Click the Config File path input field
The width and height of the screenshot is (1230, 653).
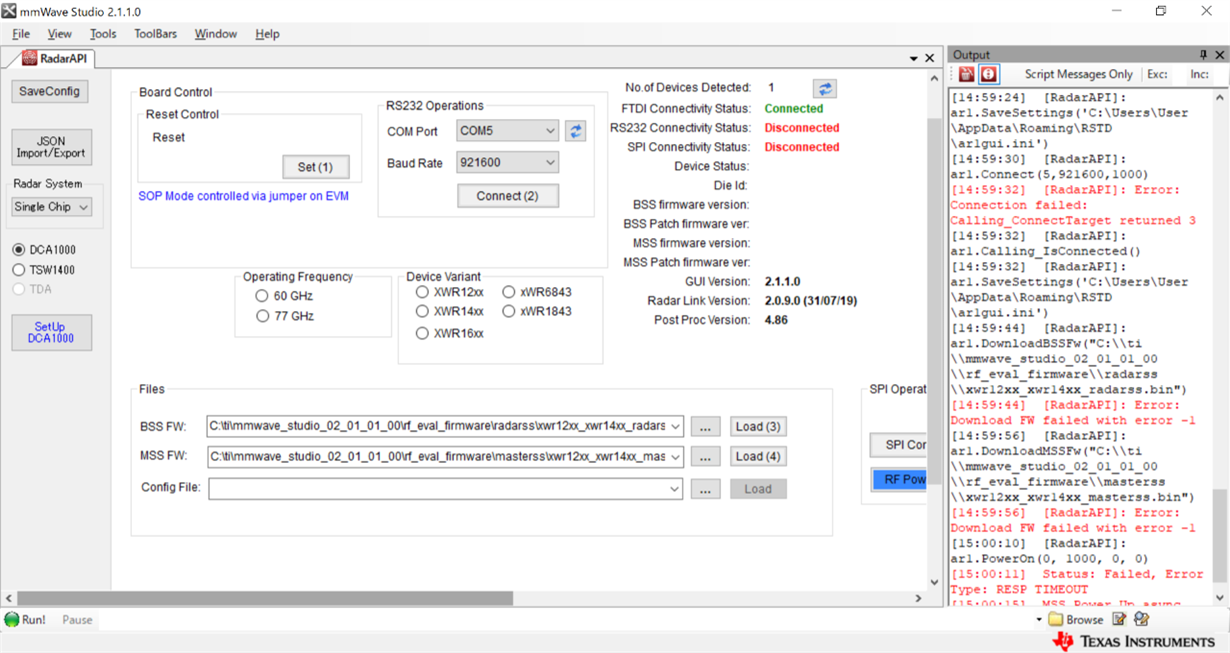437,489
